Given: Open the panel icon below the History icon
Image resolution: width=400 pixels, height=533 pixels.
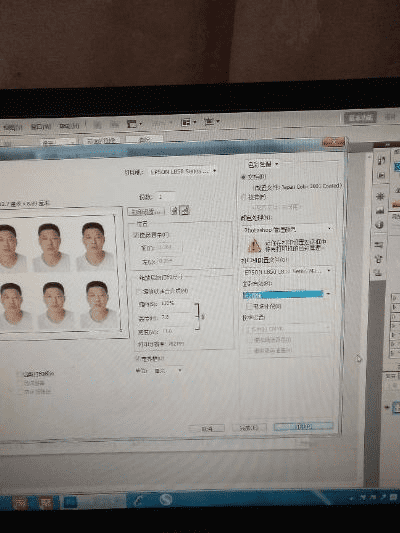Looking at the screenshot, I should coord(381,175).
